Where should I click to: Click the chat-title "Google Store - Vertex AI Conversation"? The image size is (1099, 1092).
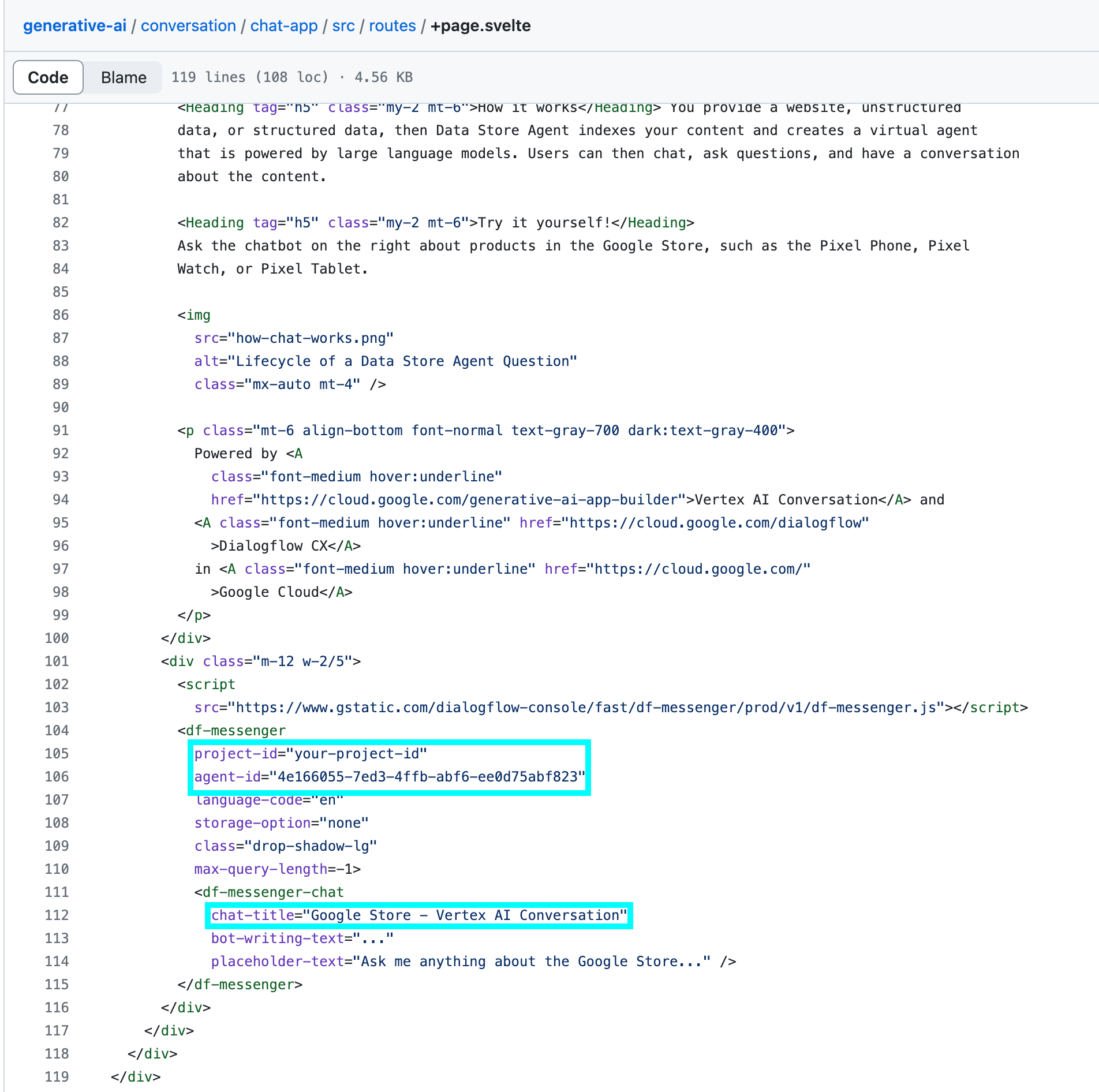point(419,915)
